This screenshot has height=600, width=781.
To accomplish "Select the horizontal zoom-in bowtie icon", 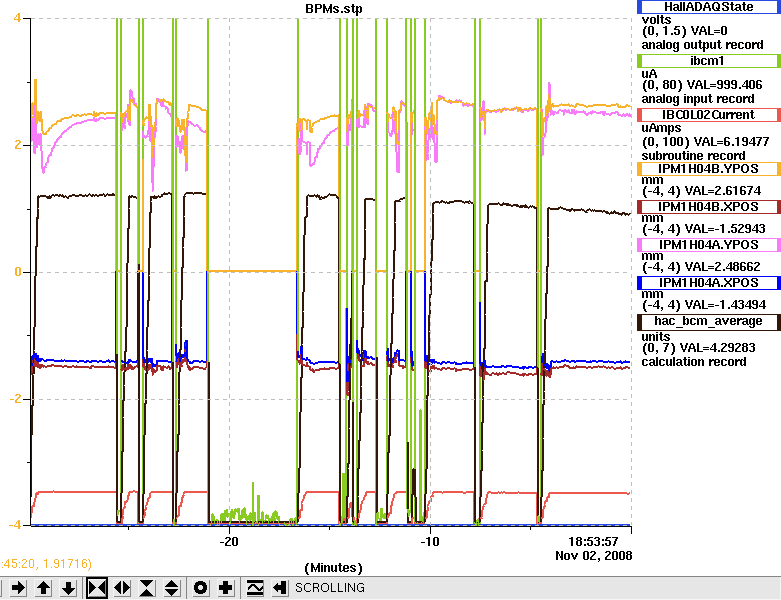I will pos(97,588).
